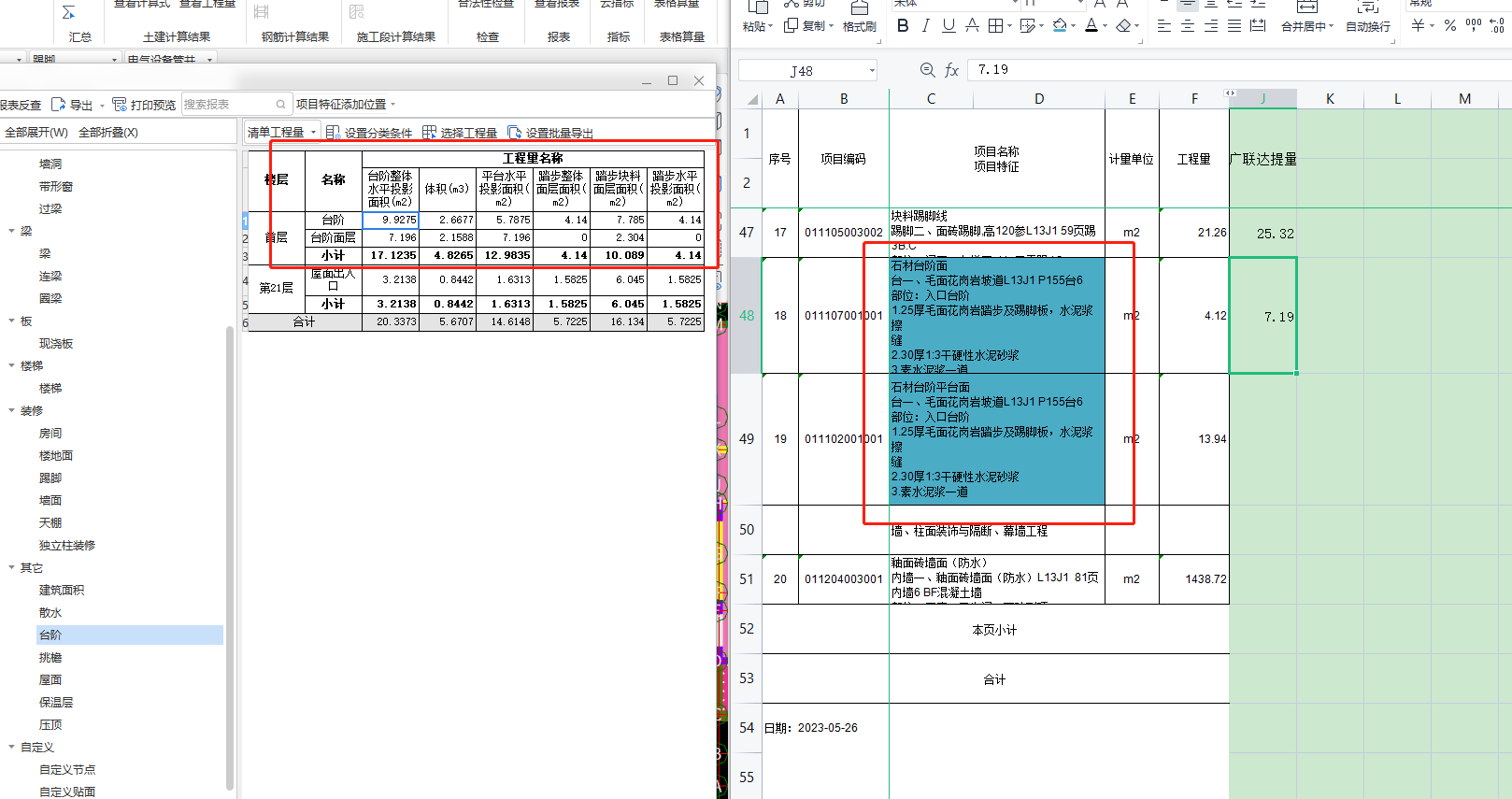1512x799 pixels.
Task: Apply strikethrough text effect icon
Action: [972, 26]
